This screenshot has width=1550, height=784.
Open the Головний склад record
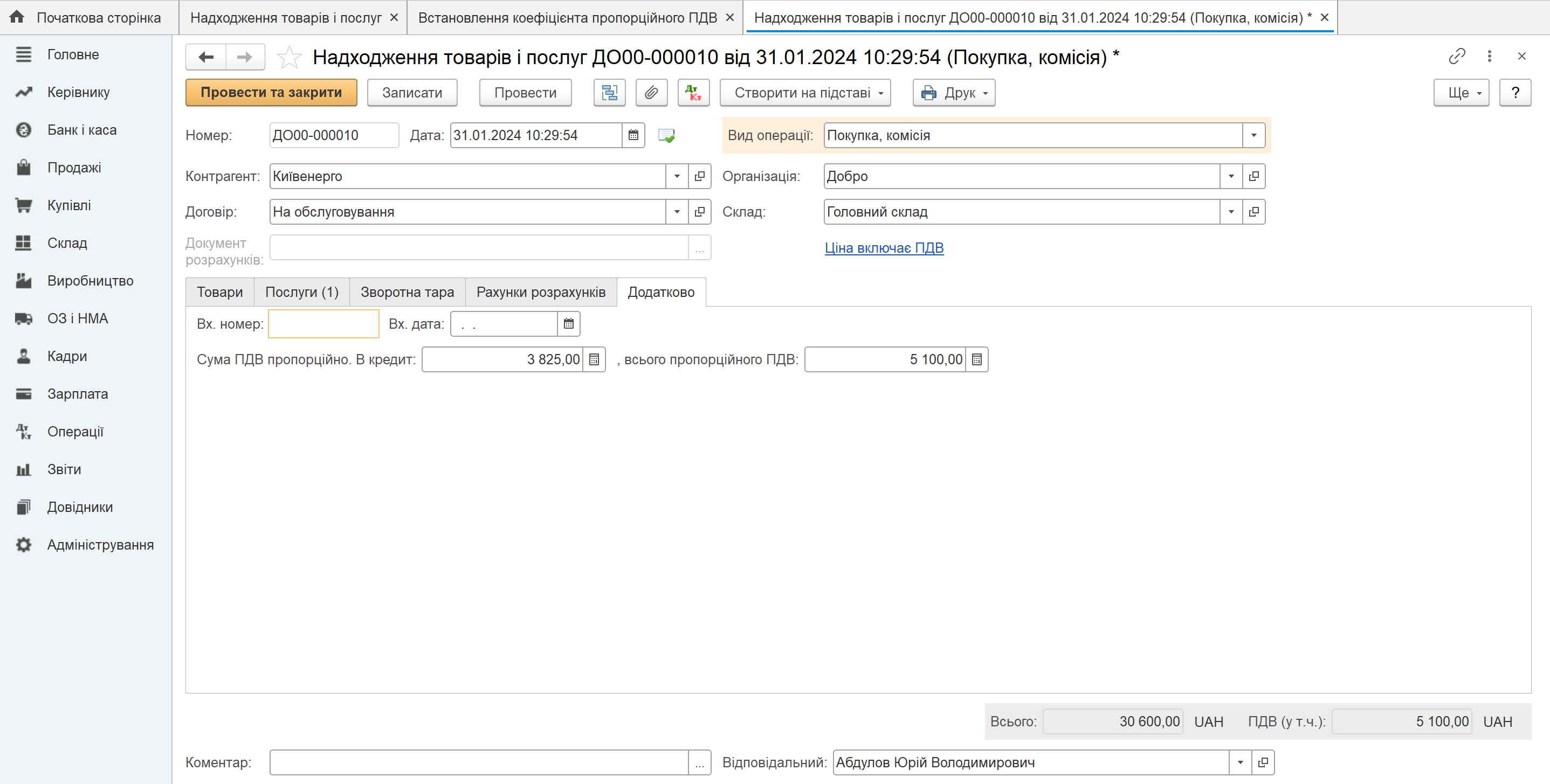pos(1253,212)
